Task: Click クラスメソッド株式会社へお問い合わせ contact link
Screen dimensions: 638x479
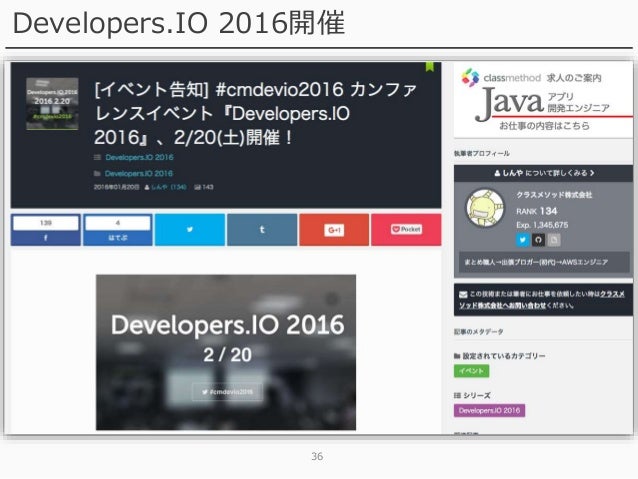Action: pos(542,299)
